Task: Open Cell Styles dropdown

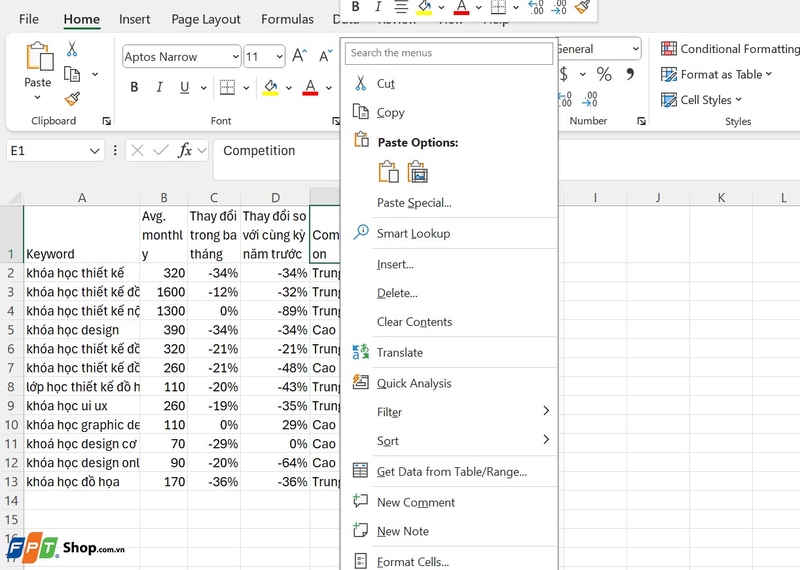Action: 702,100
